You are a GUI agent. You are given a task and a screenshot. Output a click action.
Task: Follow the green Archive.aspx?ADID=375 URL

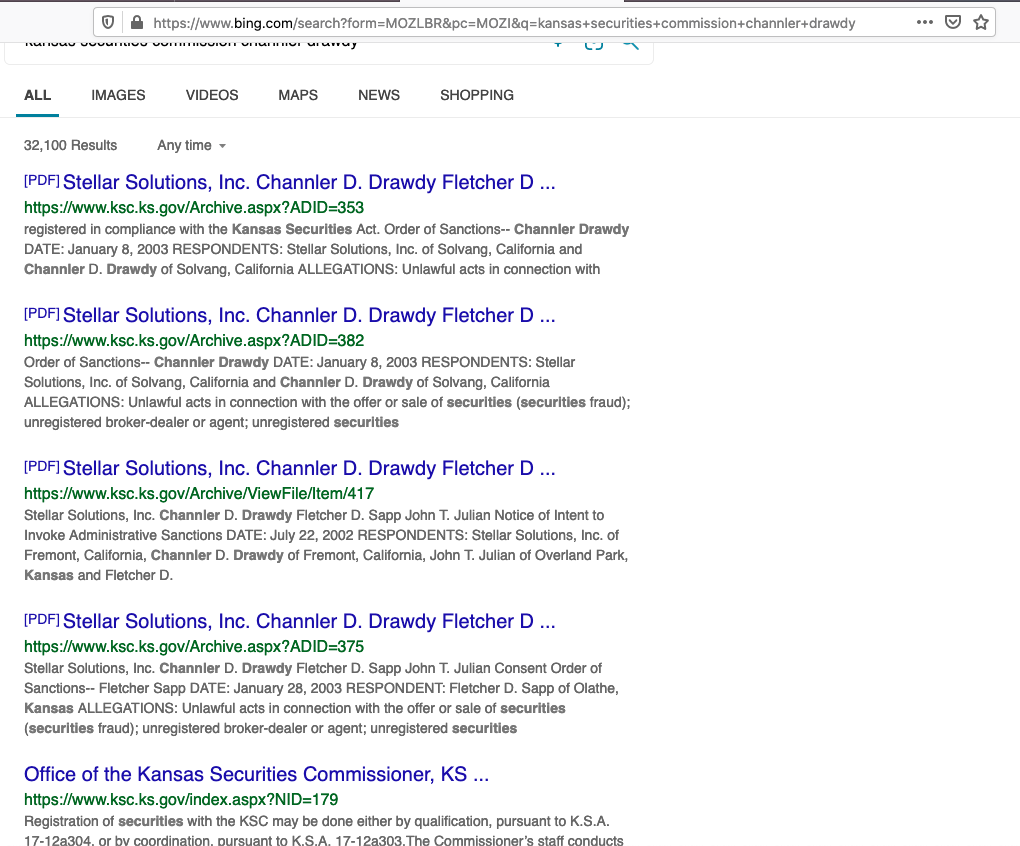194,646
